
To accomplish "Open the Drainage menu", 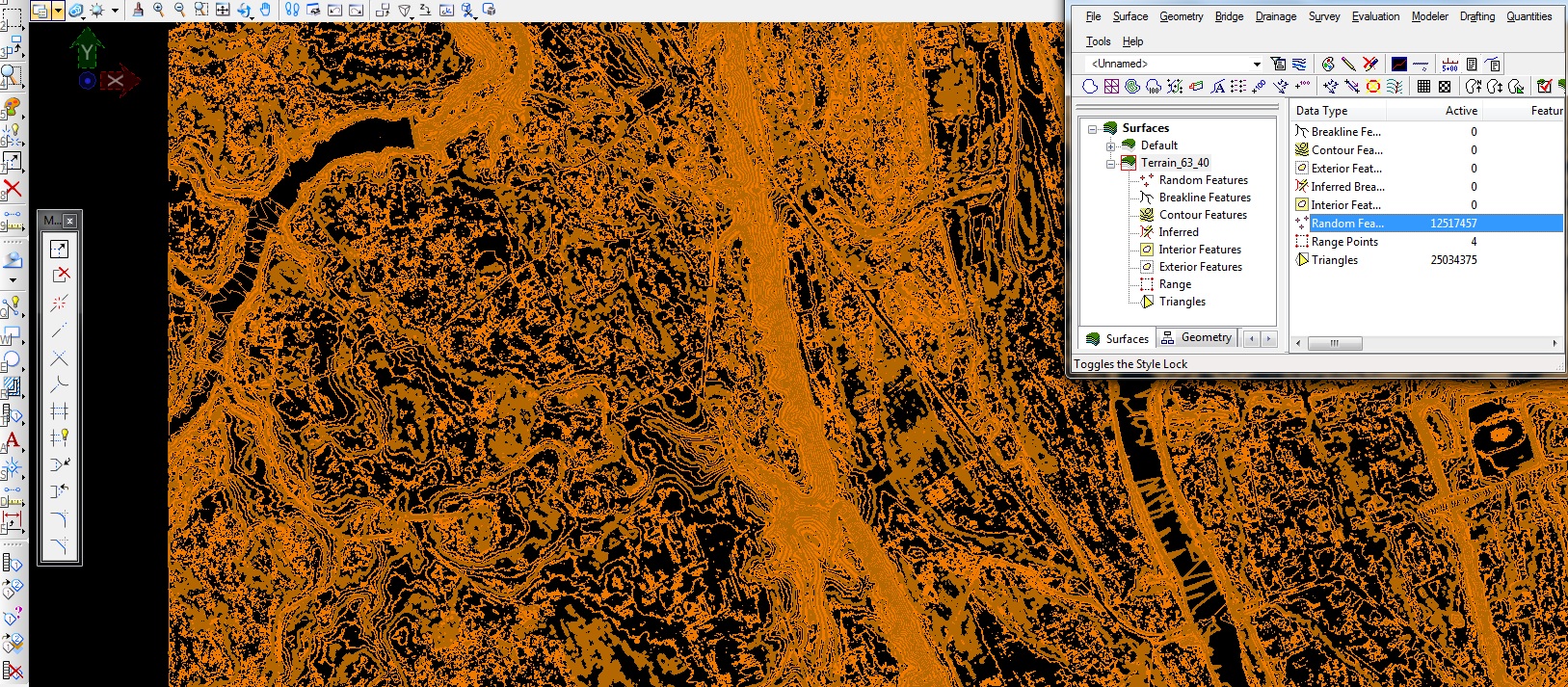I will point(1276,16).
